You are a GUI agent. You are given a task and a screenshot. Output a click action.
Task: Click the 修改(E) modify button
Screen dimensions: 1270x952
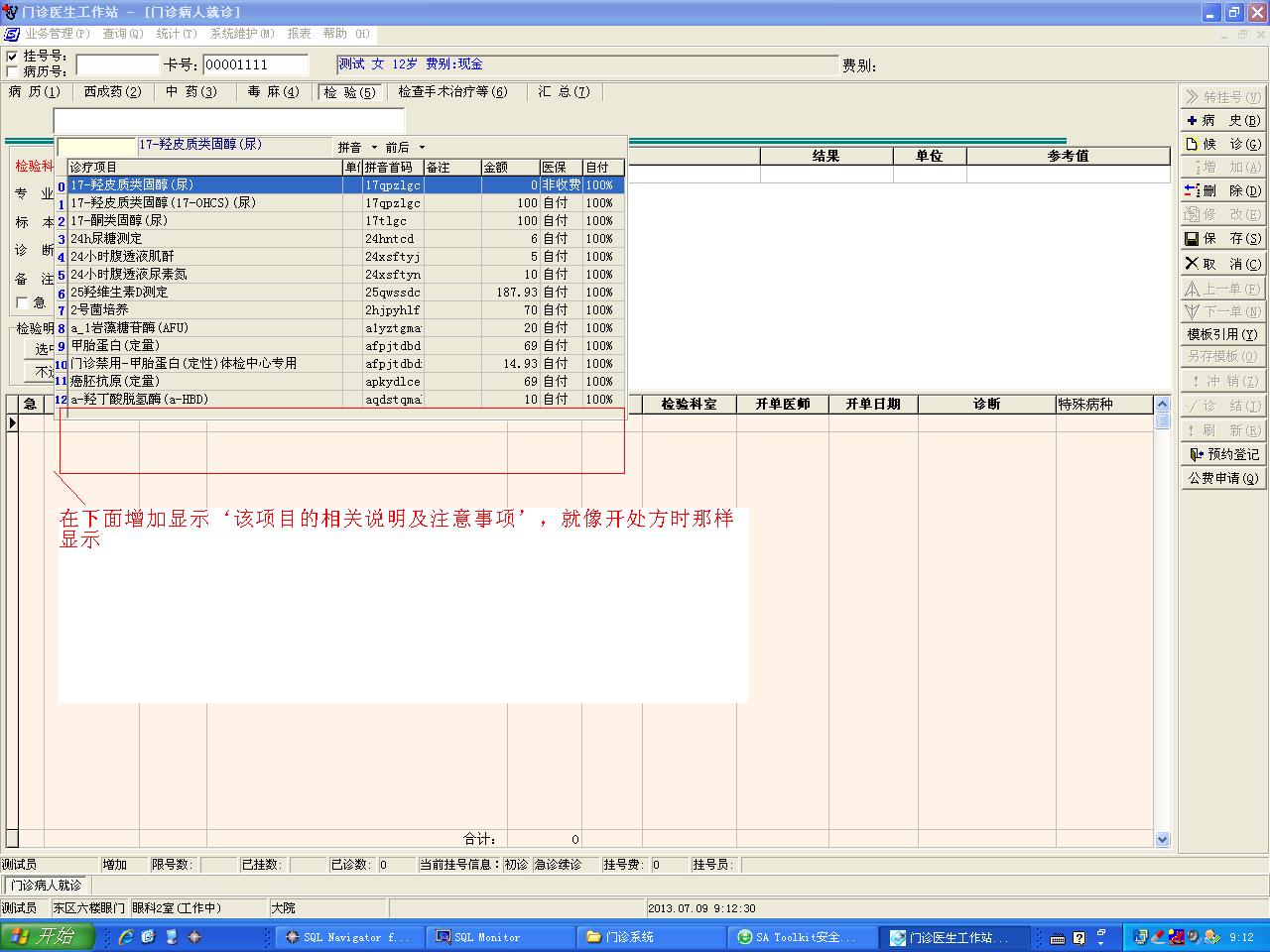[x=1222, y=214]
